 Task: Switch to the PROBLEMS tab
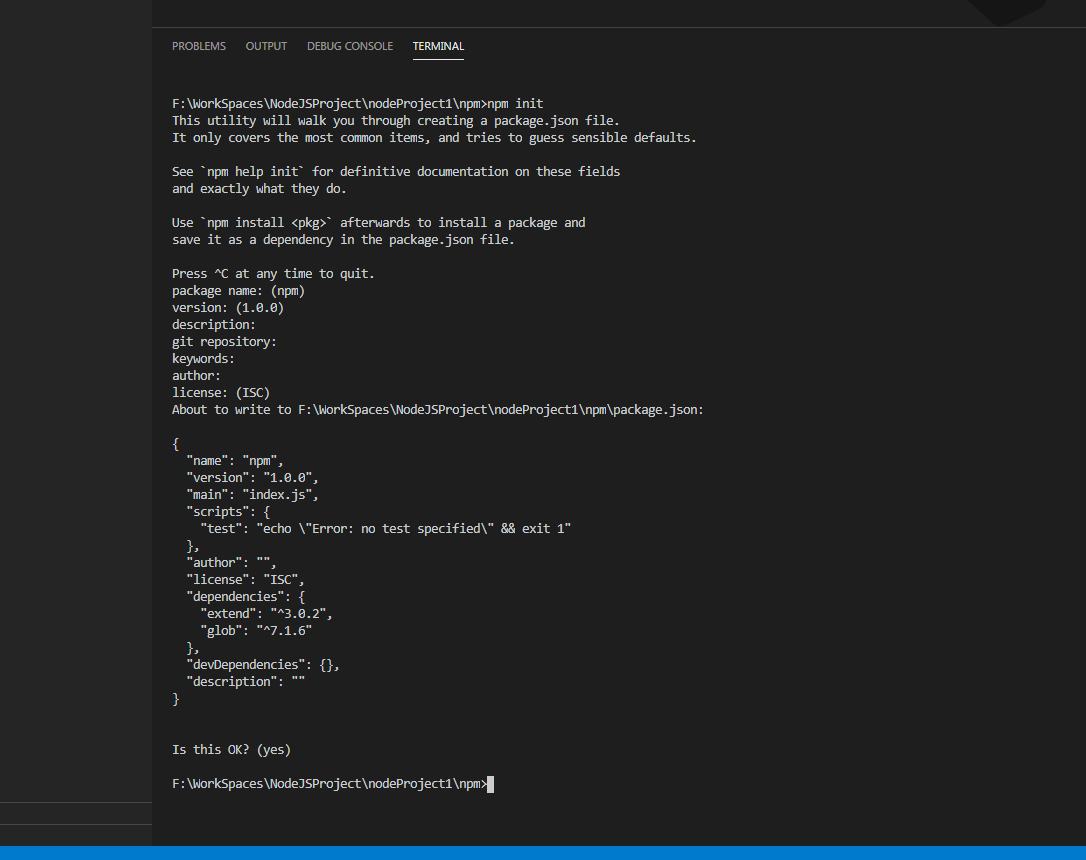pos(199,46)
